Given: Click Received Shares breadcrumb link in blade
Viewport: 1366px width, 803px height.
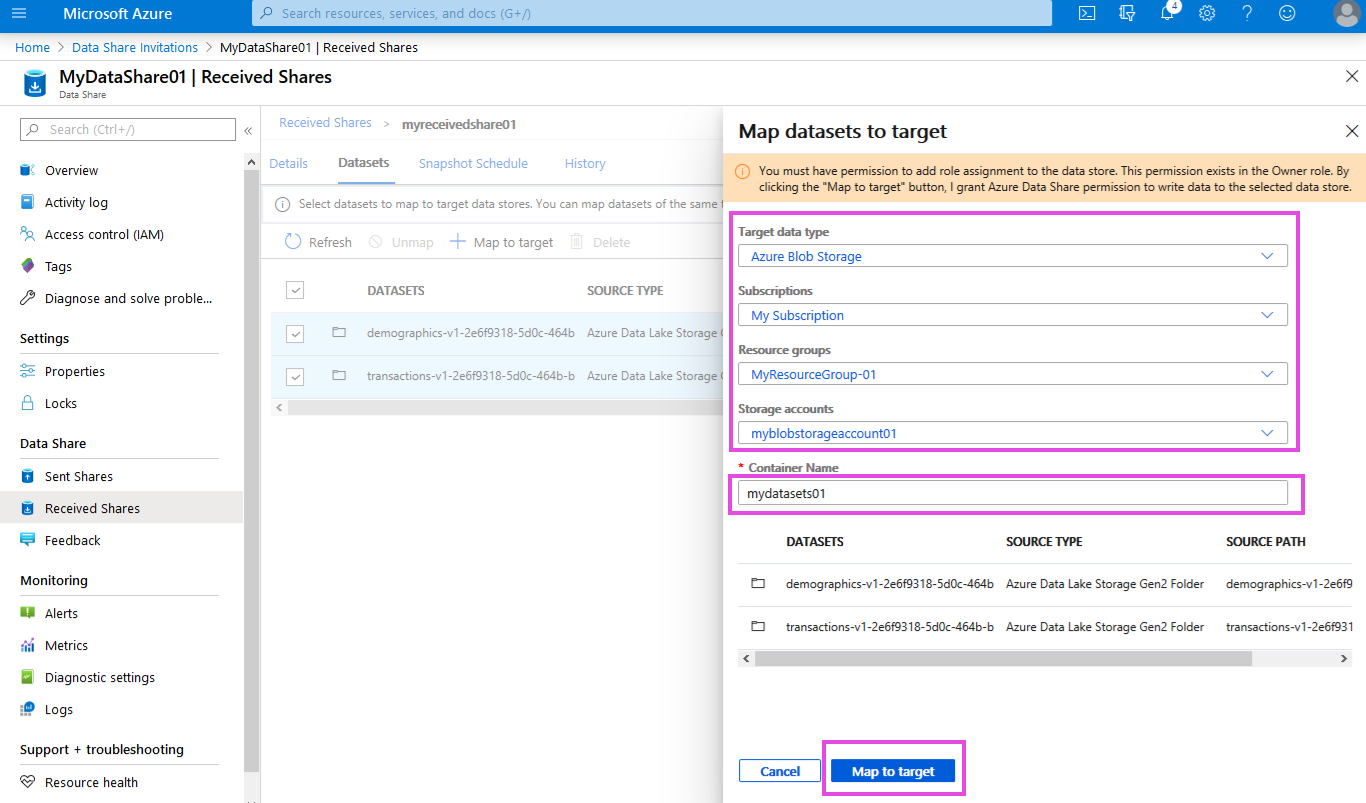Looking at the screenshot, I should [x=325, y=123].
